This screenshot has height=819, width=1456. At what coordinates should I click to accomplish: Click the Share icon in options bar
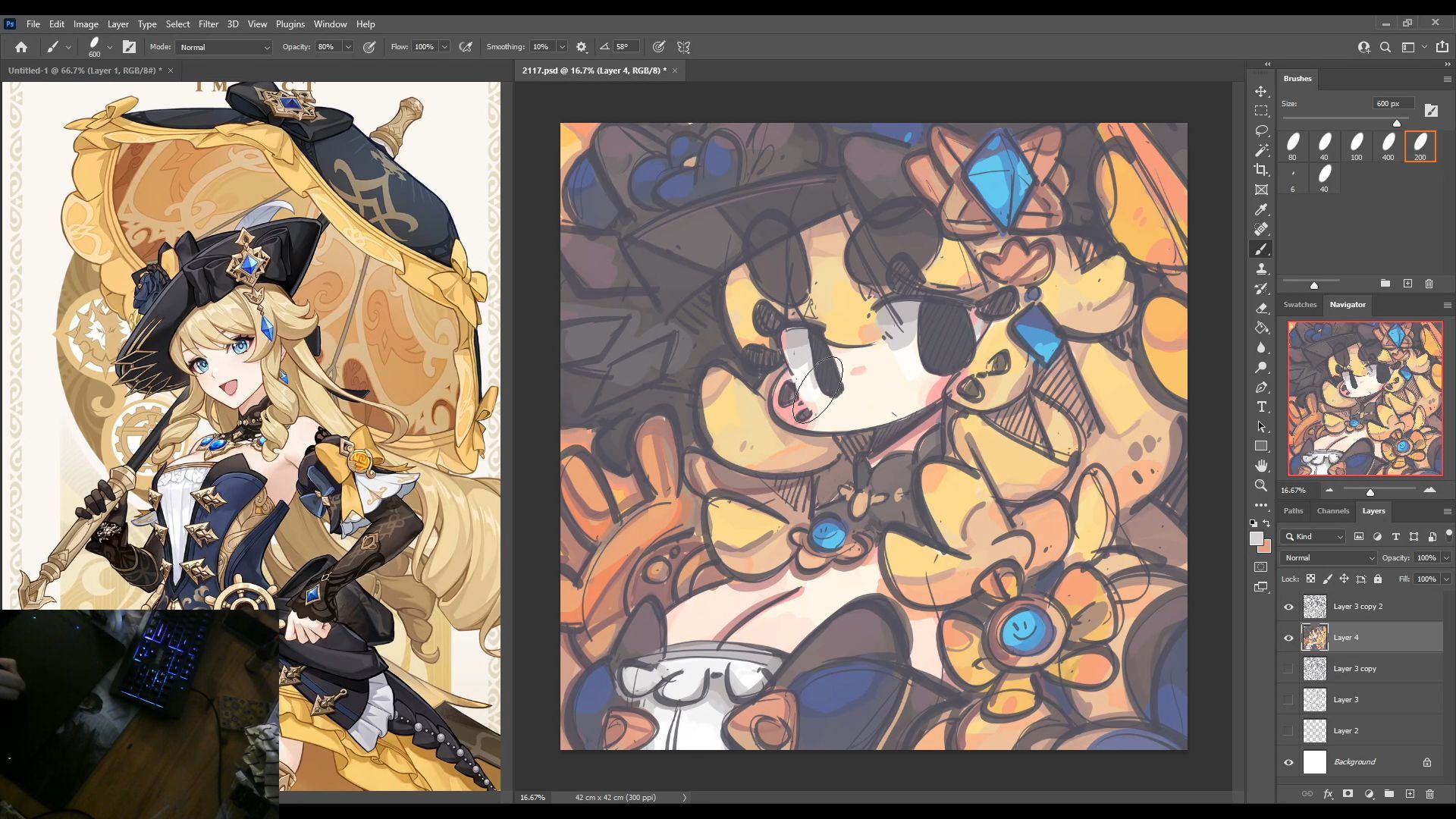click(1442, 47)
